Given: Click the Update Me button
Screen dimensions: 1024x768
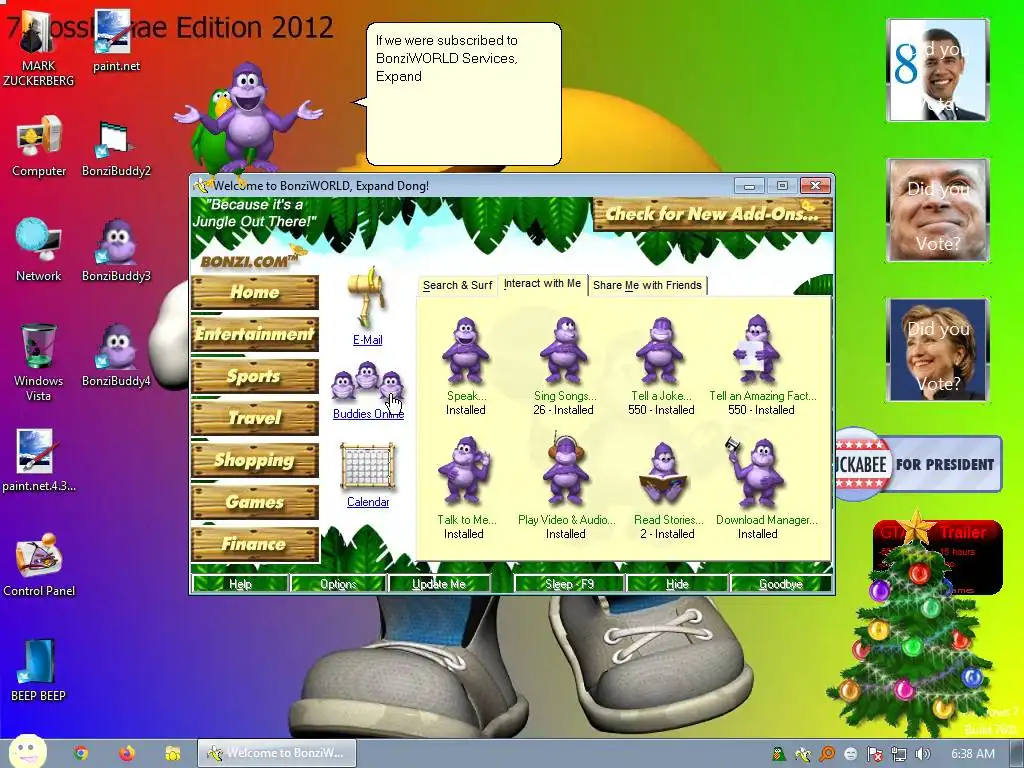Looking at the screenshot, I should tap(439, 584).
